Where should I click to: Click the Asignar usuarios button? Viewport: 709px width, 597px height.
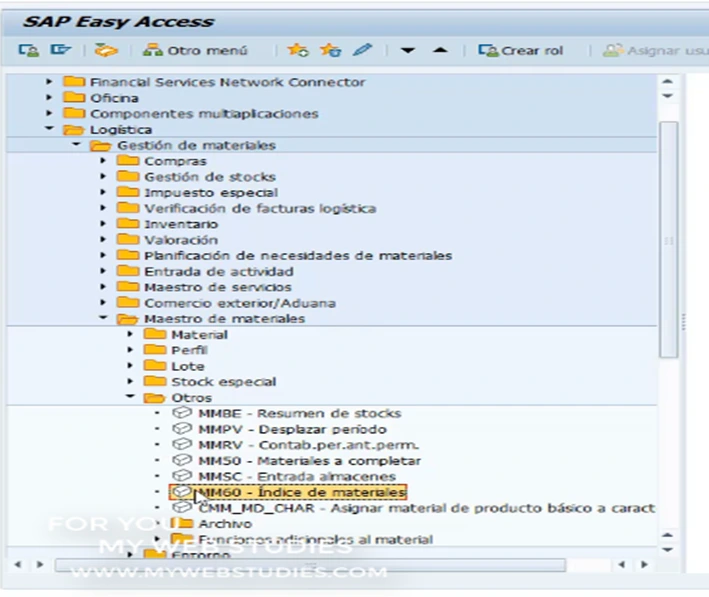coord(655,50)
